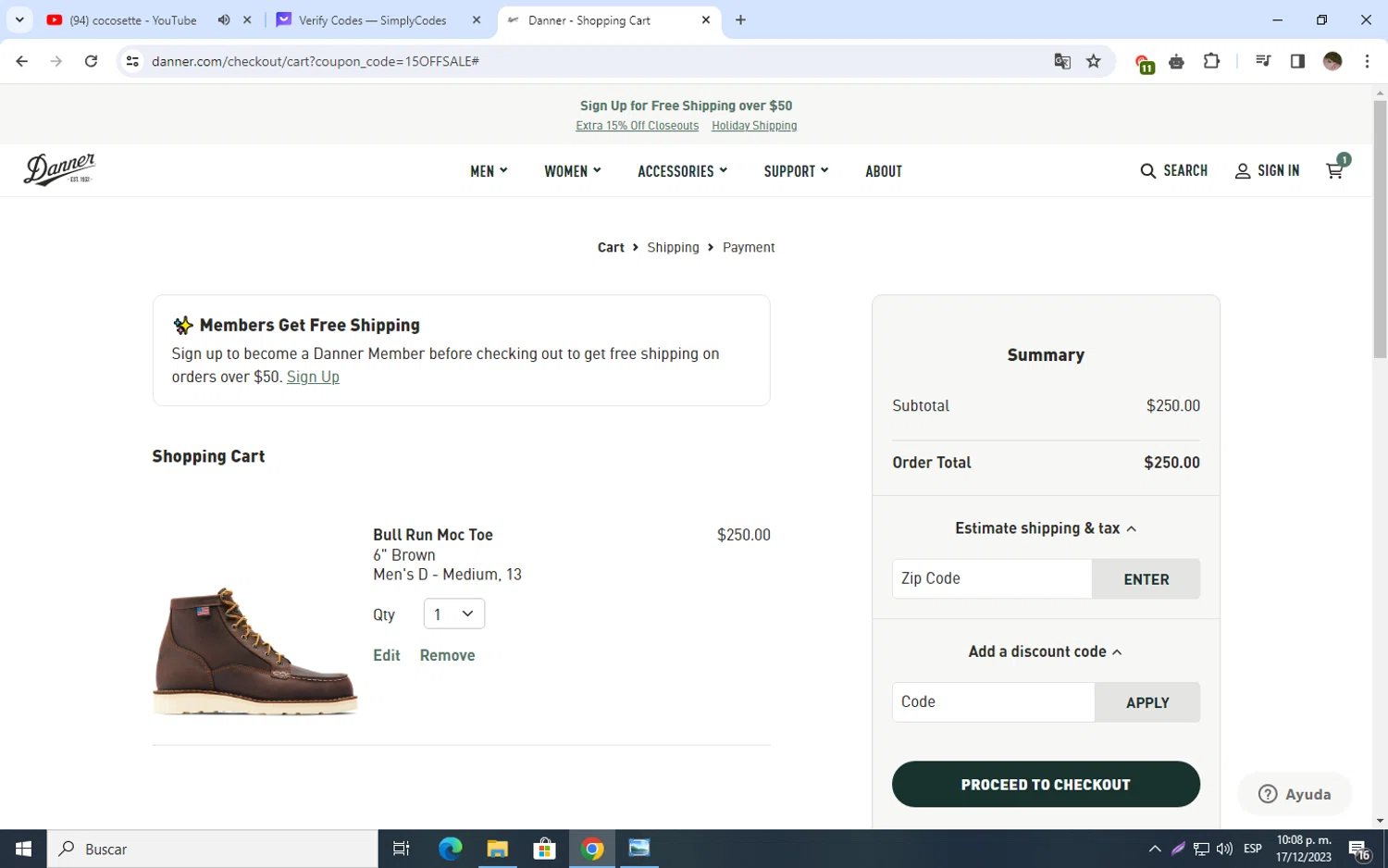This screenshot has height=868, width=1388.
Task: Click the ESP language indicator
Action: [1253, 849]
